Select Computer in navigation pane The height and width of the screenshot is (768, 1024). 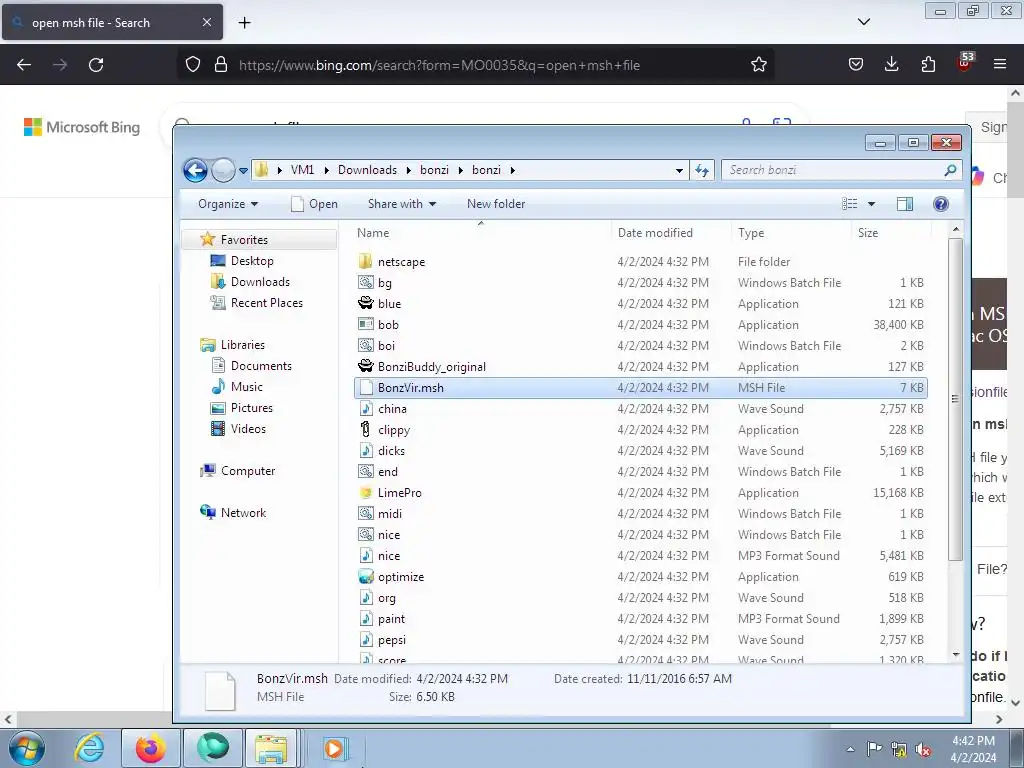(248, 471)
